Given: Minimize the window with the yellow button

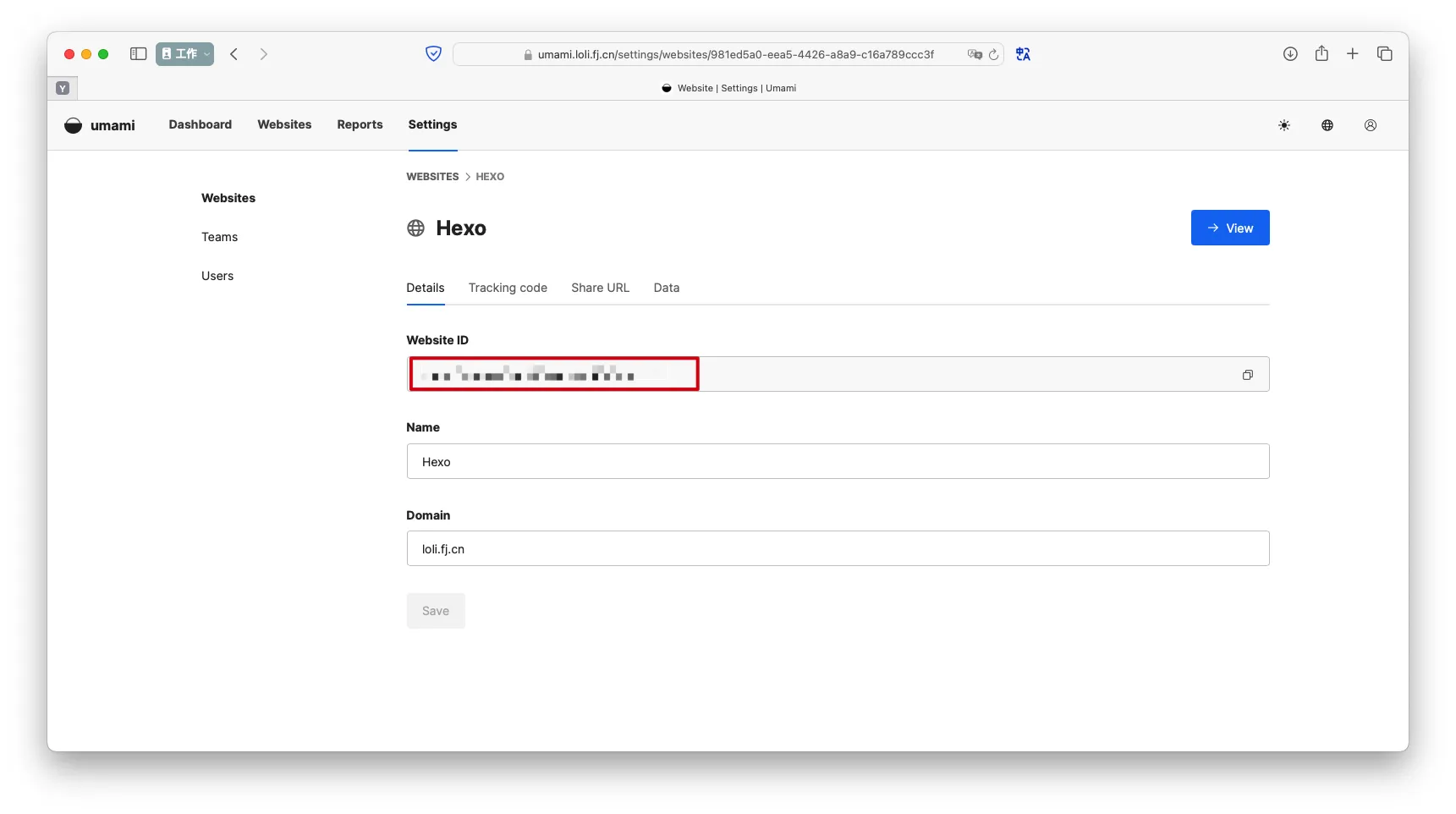Looking at the screenshot, I should tap(86, 54).
